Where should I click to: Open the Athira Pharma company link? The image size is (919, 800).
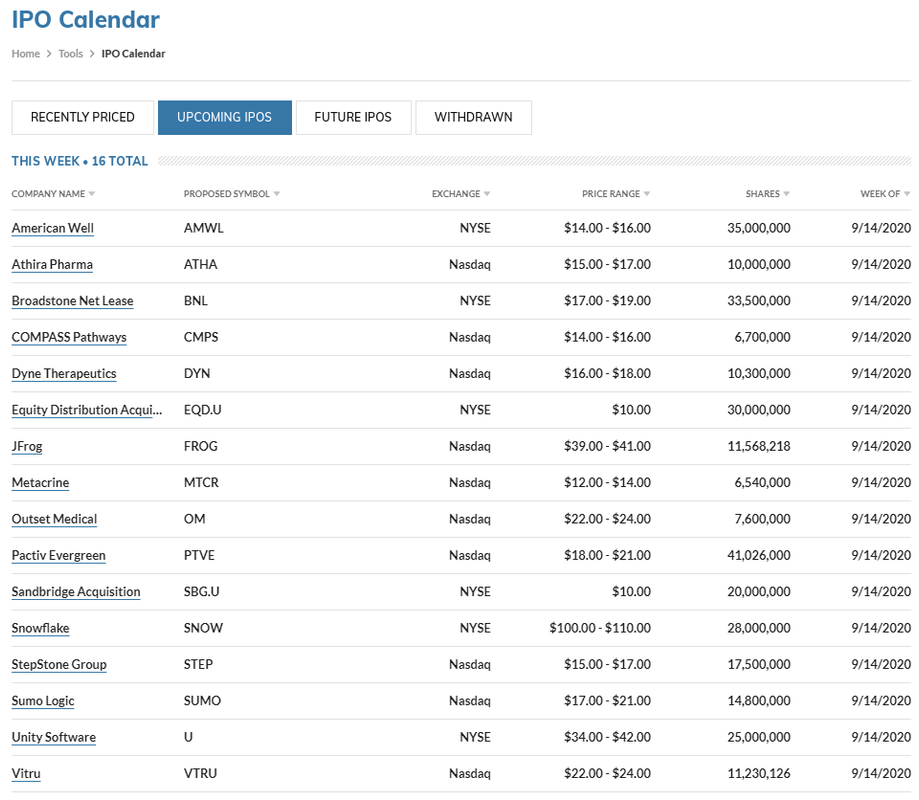52,265
